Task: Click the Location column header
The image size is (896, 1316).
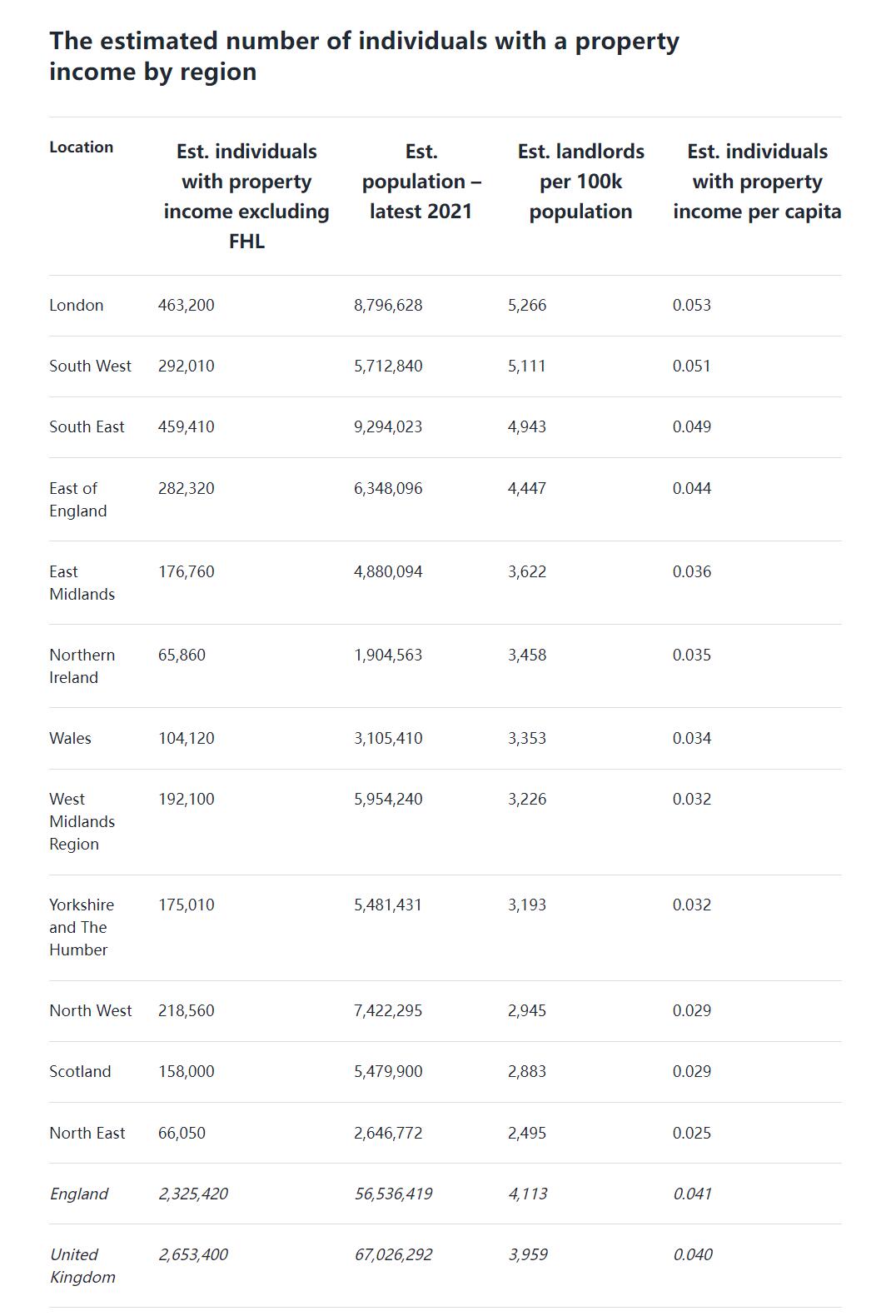Action: point(81,147)
